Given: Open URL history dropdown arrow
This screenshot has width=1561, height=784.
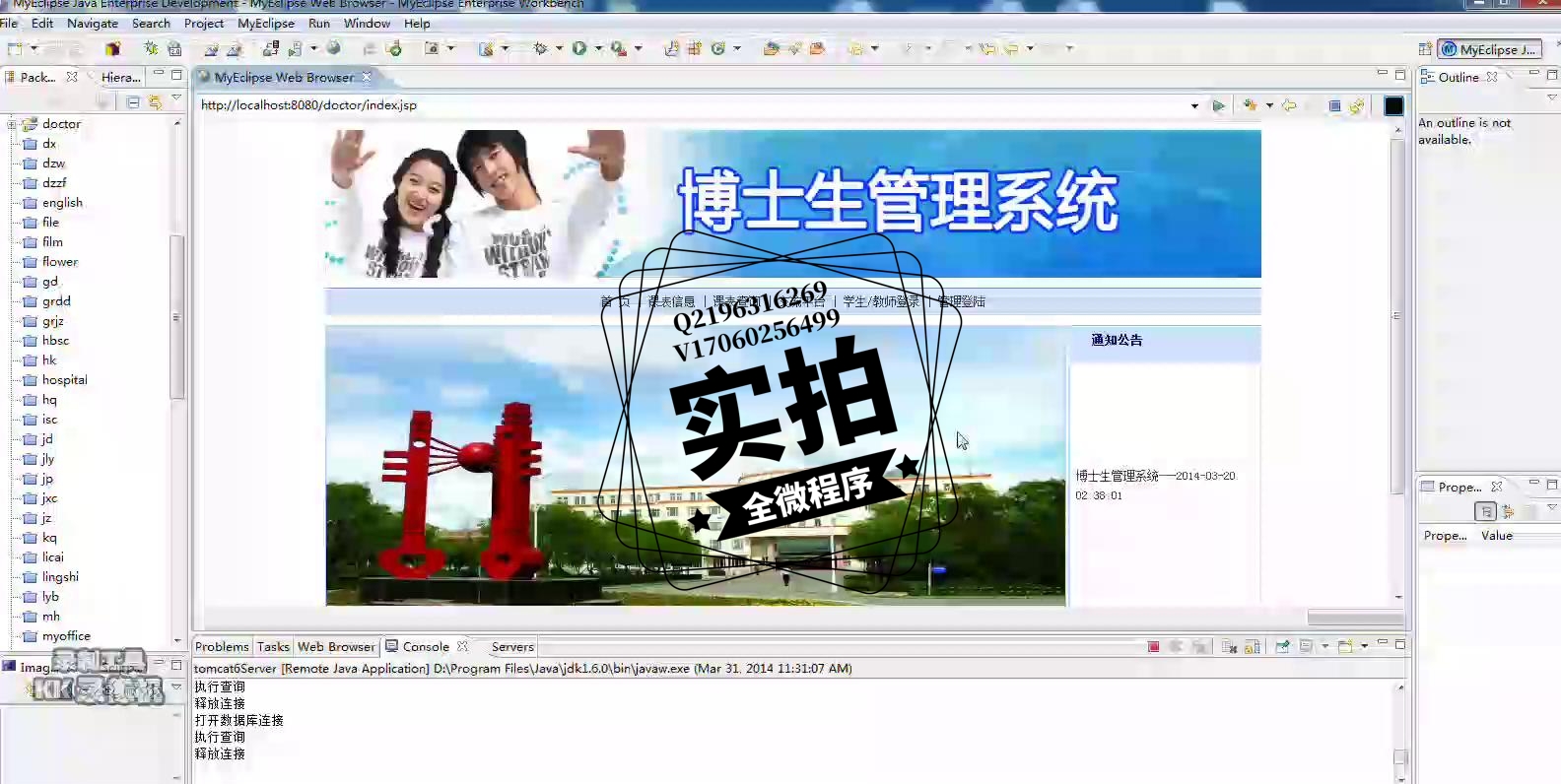Looking at the screenshot, I should pos(1194,105).
